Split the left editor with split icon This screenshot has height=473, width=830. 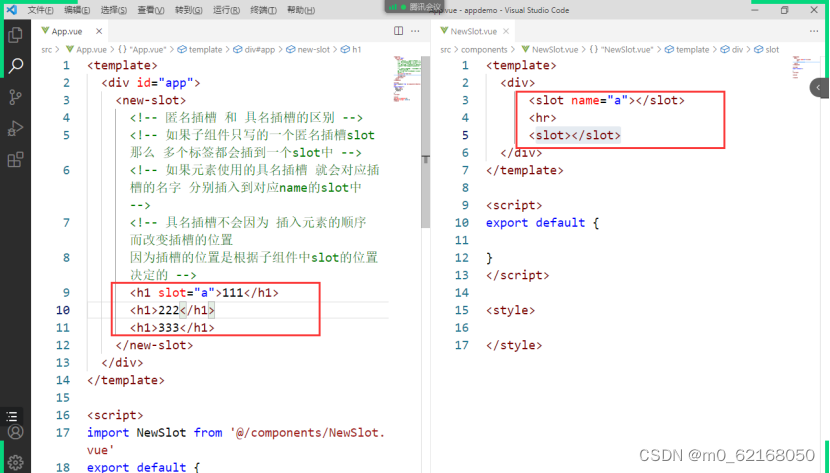tap(399, 31)
